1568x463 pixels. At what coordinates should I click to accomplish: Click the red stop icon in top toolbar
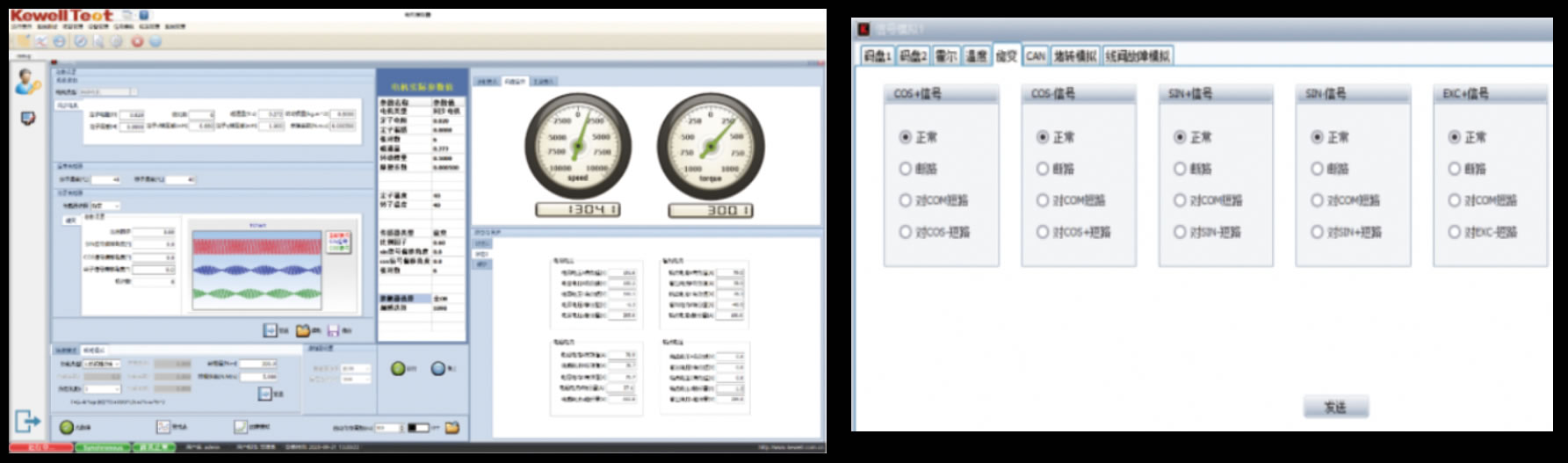[137, 41]
